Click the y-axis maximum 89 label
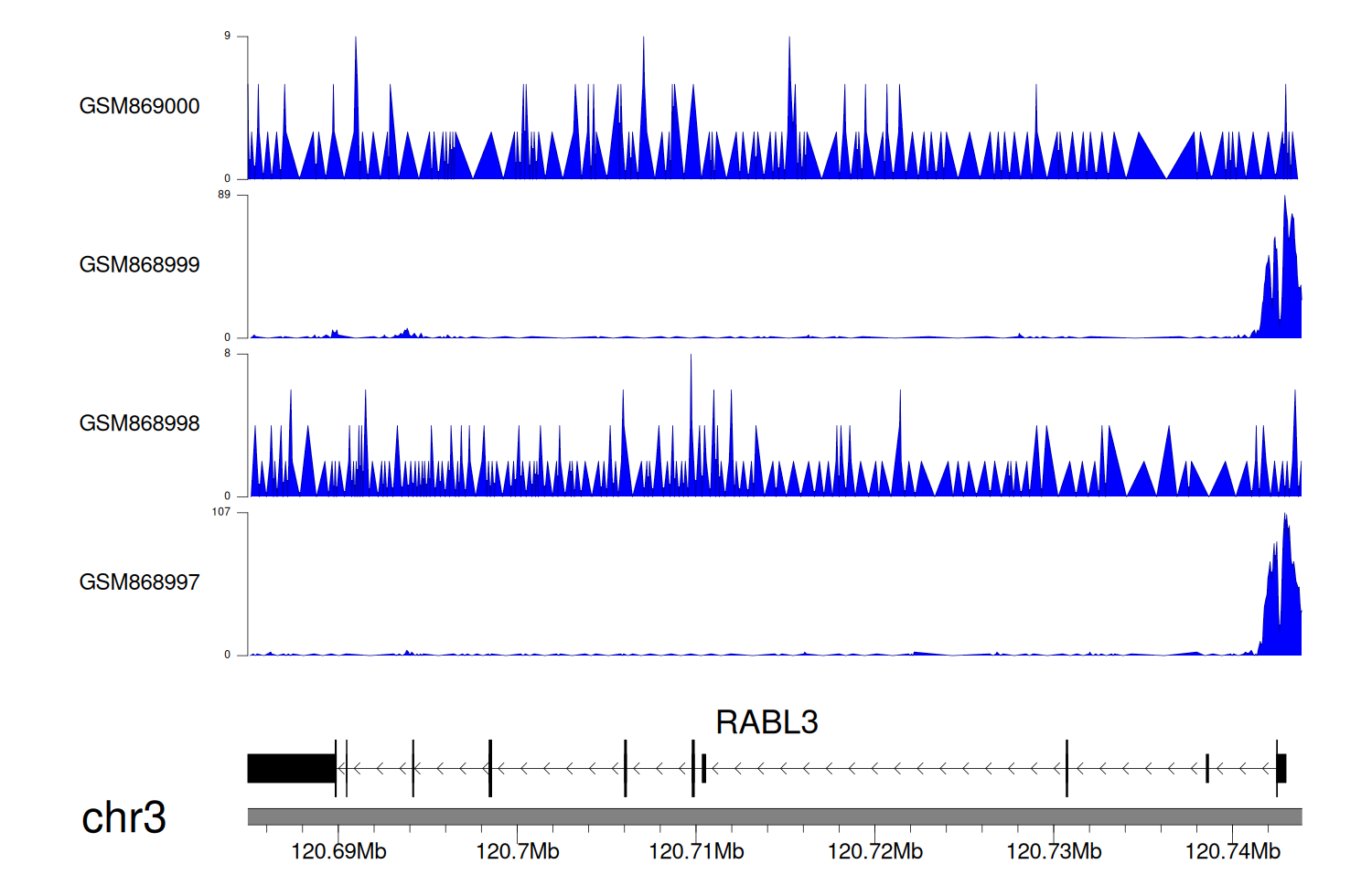 click(x=224, y=195)
